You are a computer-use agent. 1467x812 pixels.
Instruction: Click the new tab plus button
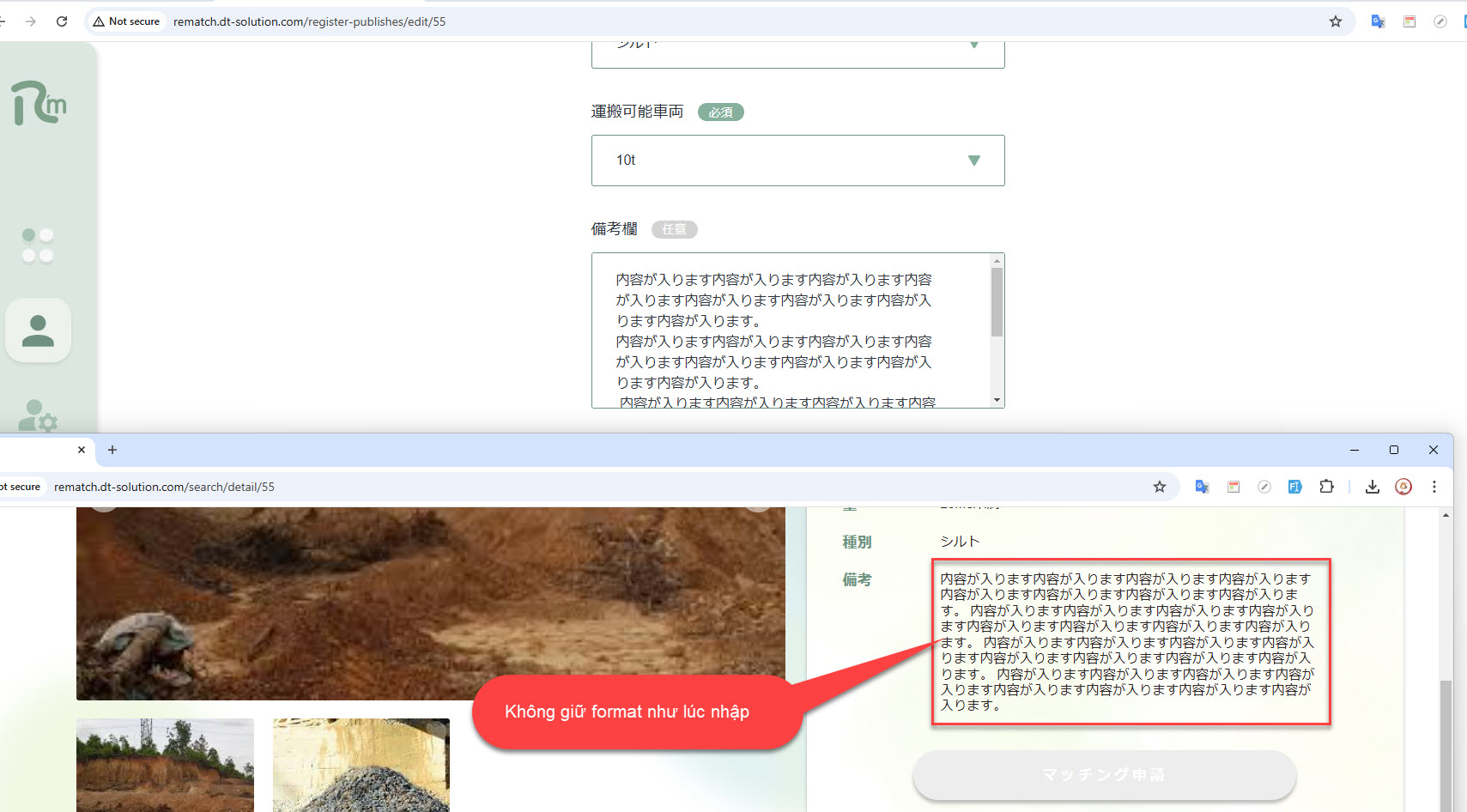pyautogui.click(x=112, y=450)
